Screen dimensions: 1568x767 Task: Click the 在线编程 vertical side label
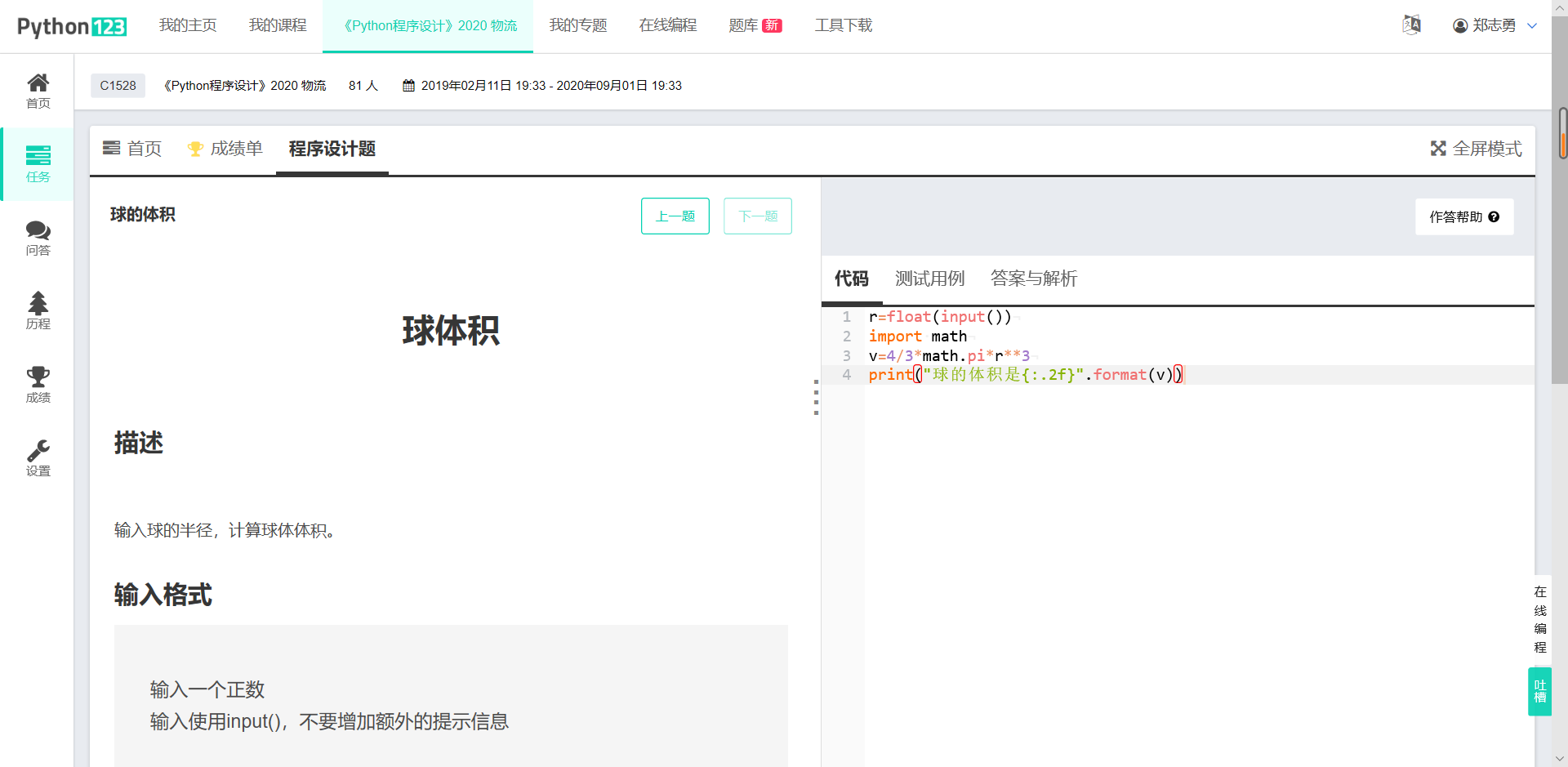click(x=1540, y=619)
